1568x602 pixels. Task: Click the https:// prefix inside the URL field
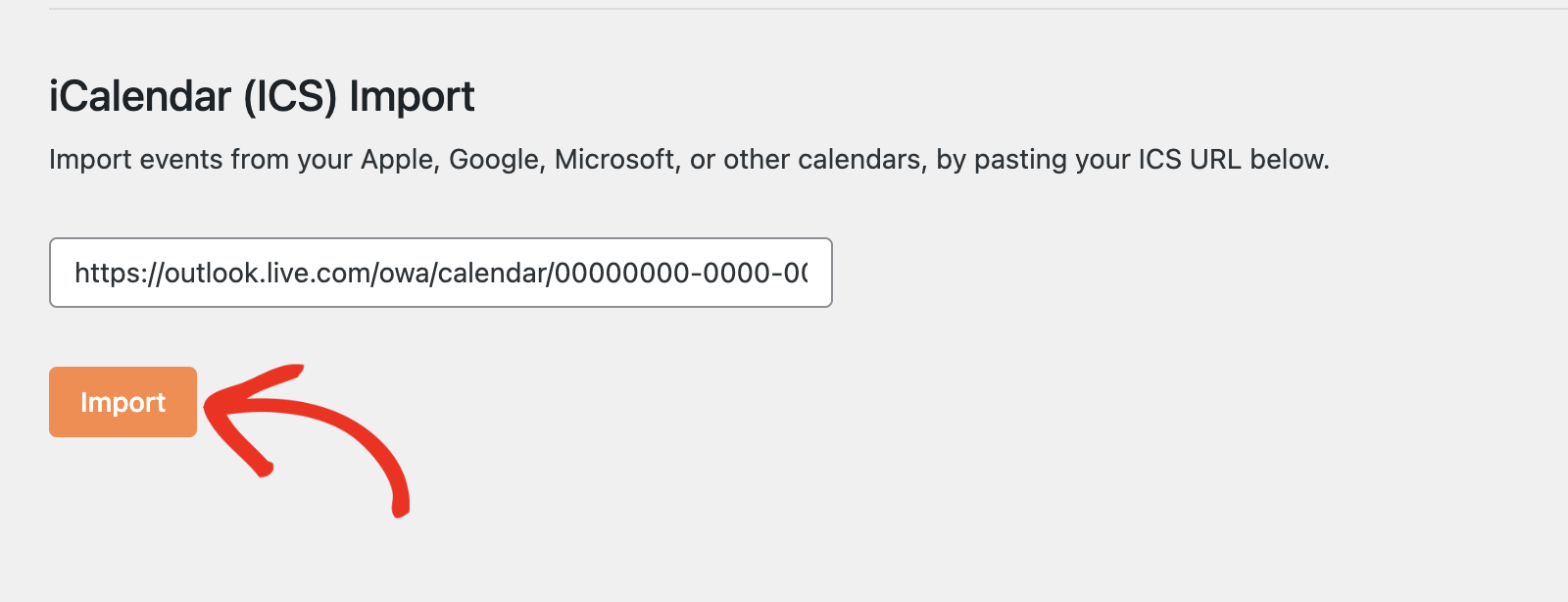119,273
